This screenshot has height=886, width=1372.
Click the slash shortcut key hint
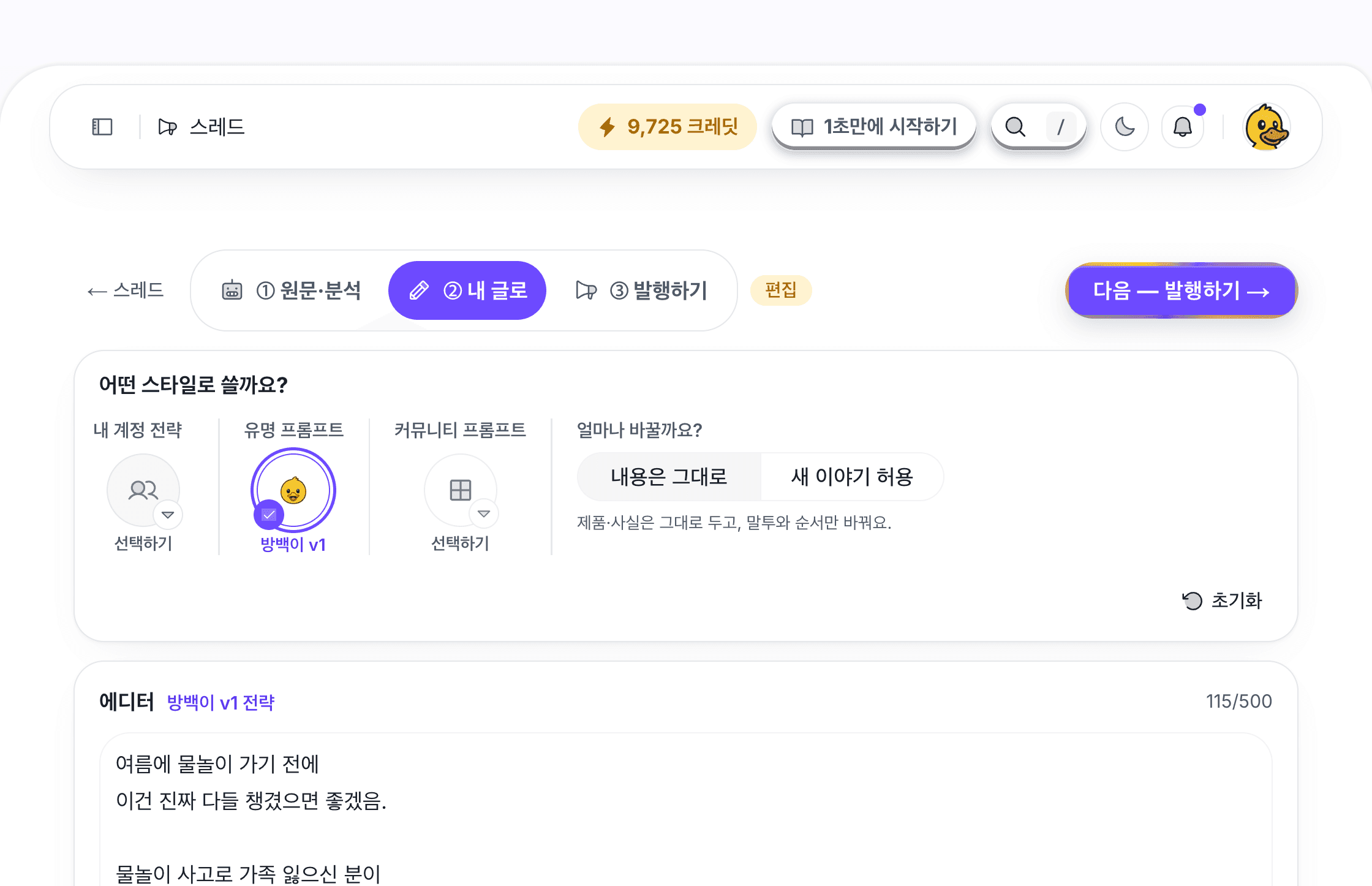[1061, 127]
